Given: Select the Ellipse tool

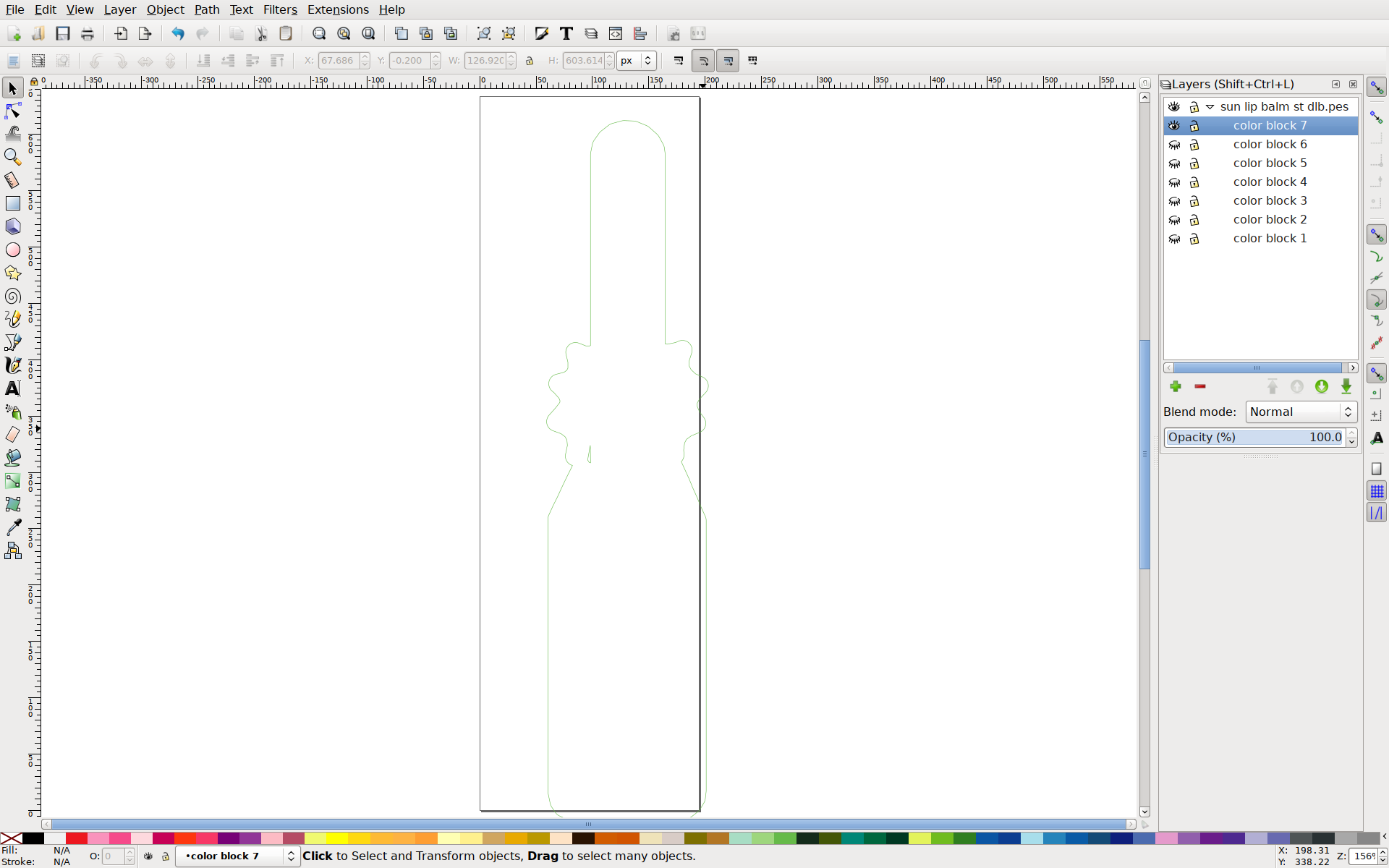Looking at the screenshot, I should 12,250.
